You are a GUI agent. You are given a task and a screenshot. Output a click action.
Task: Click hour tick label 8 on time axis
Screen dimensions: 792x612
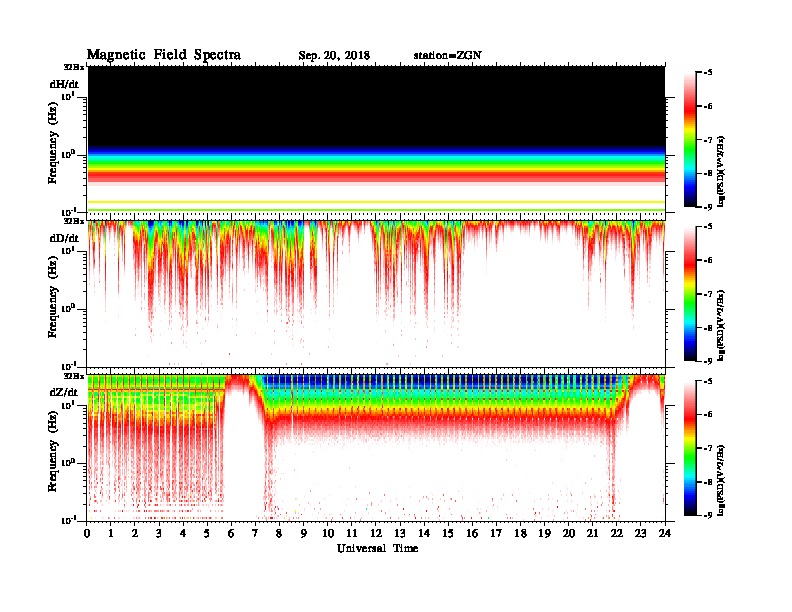click(279, 533)
